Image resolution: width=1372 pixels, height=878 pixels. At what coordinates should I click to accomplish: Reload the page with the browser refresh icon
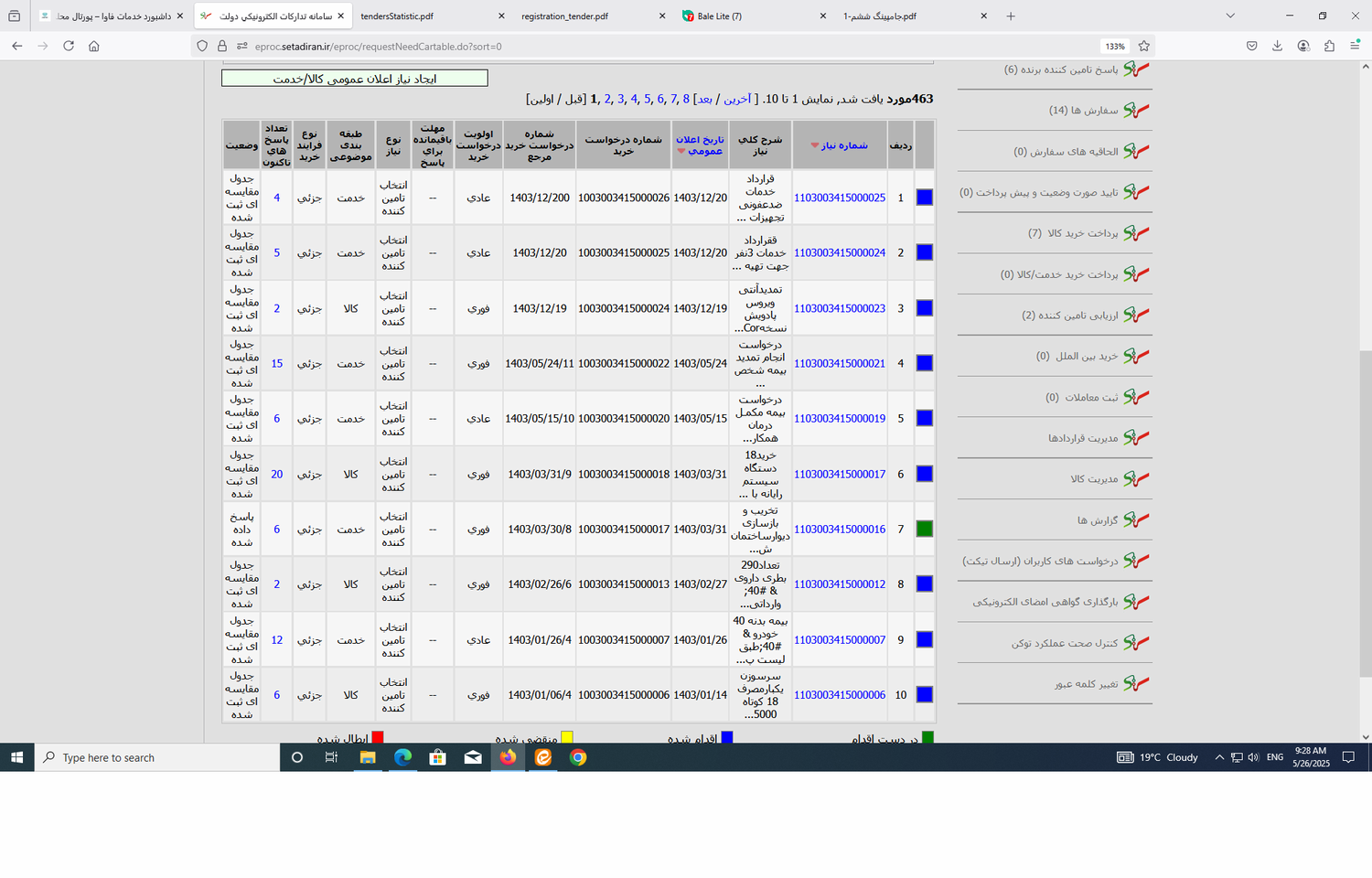(x=69, y=46)
